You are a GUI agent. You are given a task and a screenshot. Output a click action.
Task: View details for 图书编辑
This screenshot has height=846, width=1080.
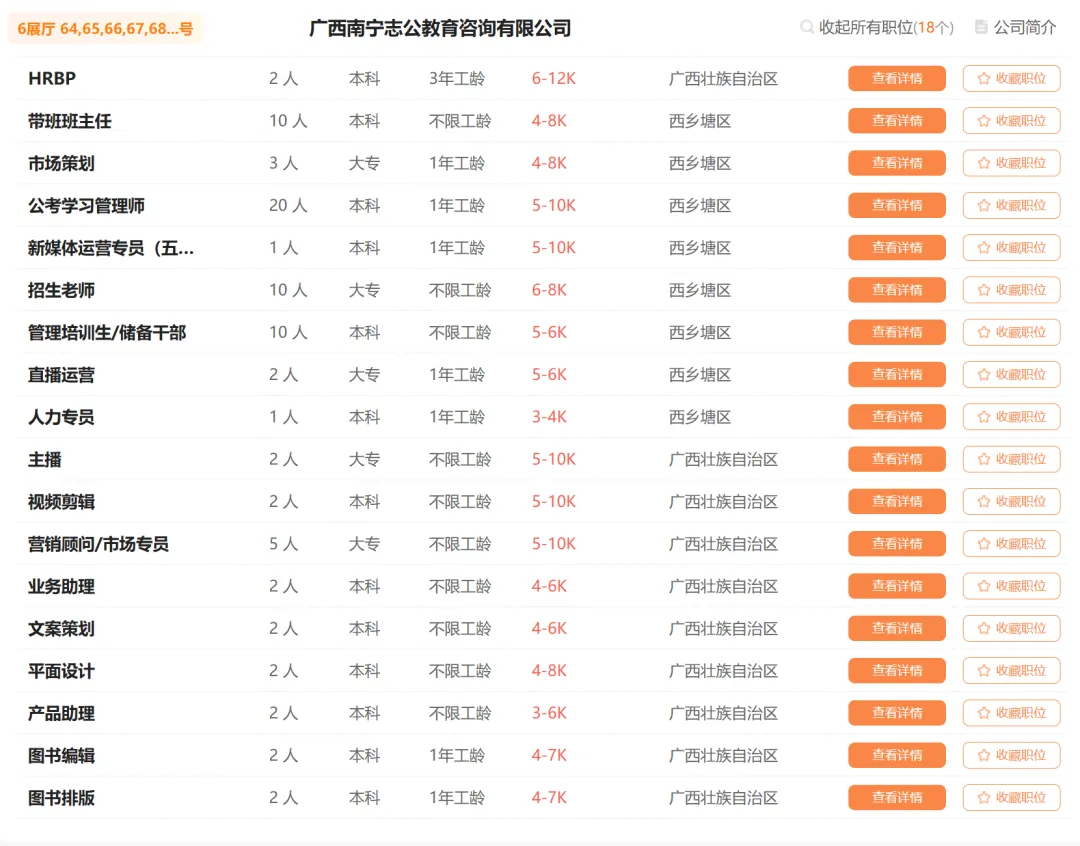point(897,755)
